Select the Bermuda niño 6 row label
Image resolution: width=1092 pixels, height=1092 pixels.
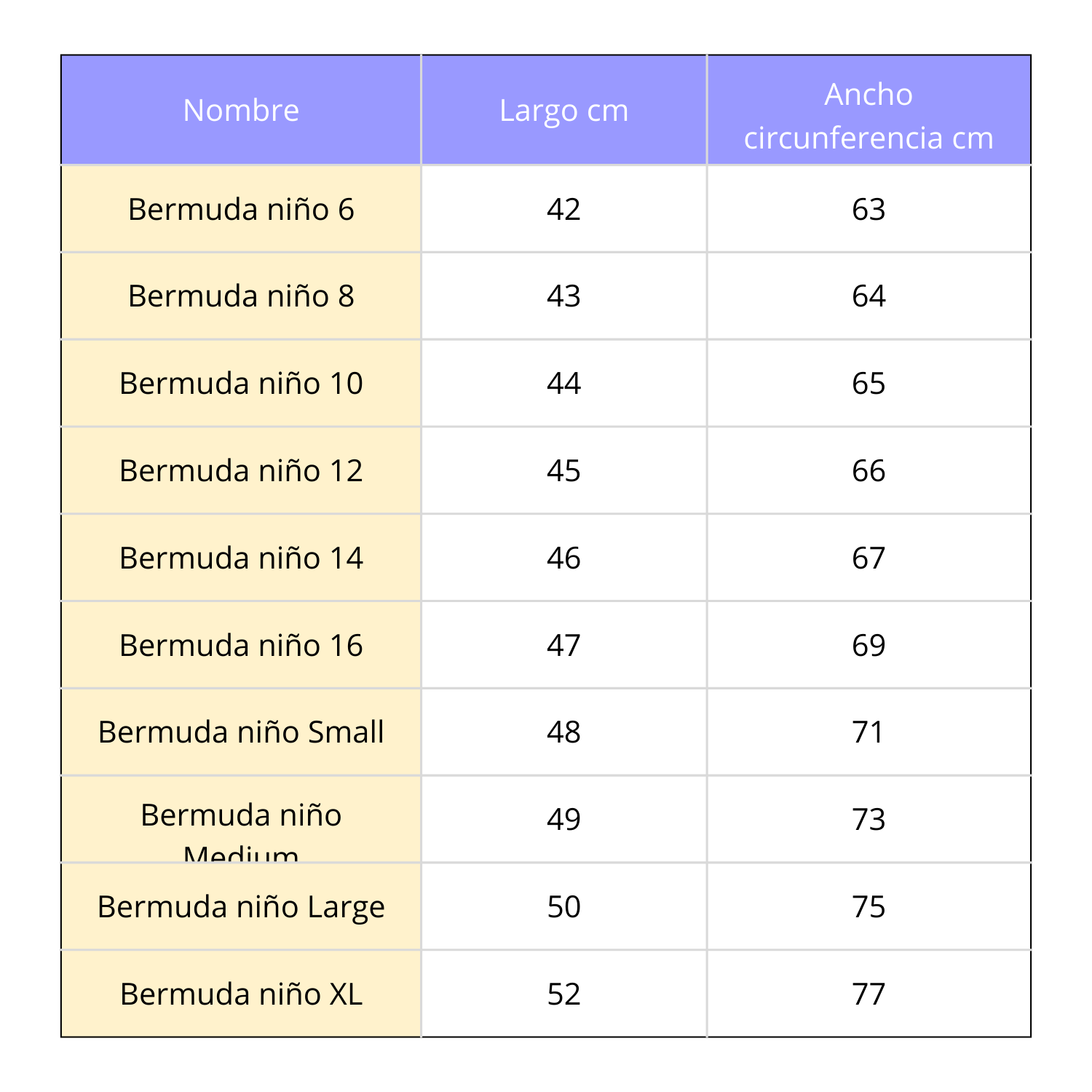tap(241, 209)
